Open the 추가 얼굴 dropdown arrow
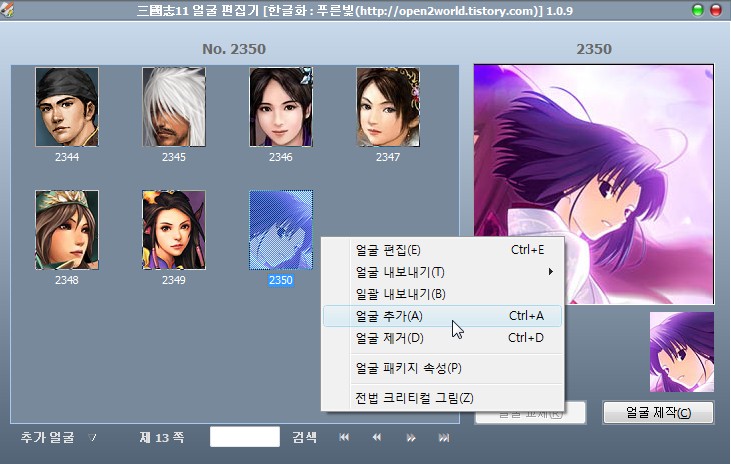Screen dimensions: 731x464 pyautogui.click(x=92, y=437)
